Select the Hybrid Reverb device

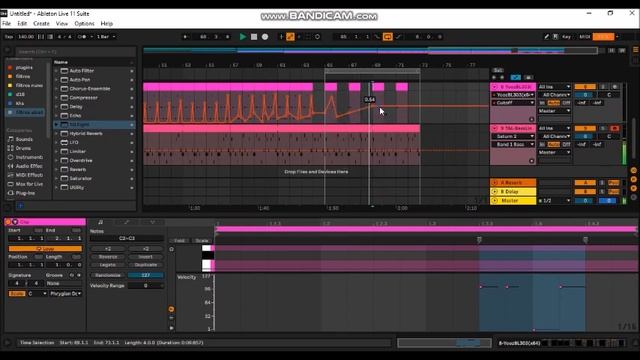pyautogui.click(x=86, y=133)
